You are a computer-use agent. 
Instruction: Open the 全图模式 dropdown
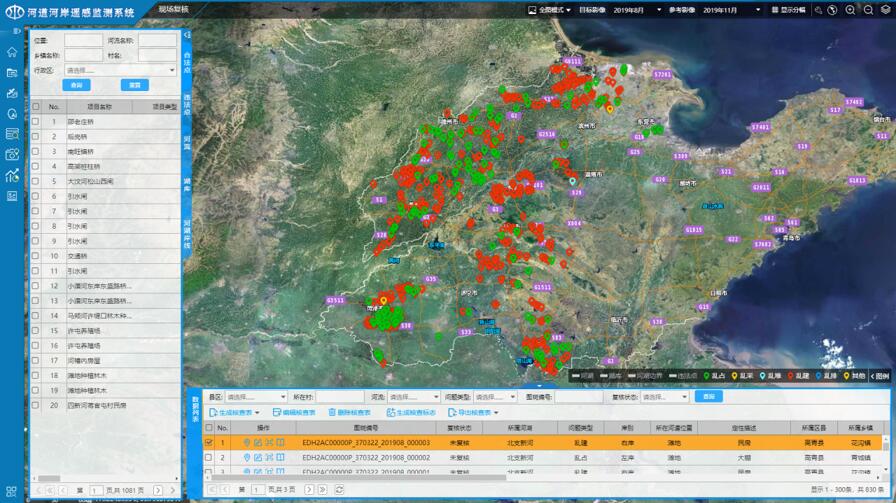pos(549,10)
